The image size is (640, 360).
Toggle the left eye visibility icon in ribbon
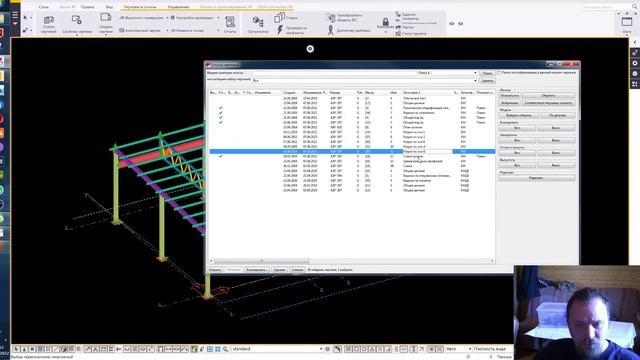pos(451,24)
